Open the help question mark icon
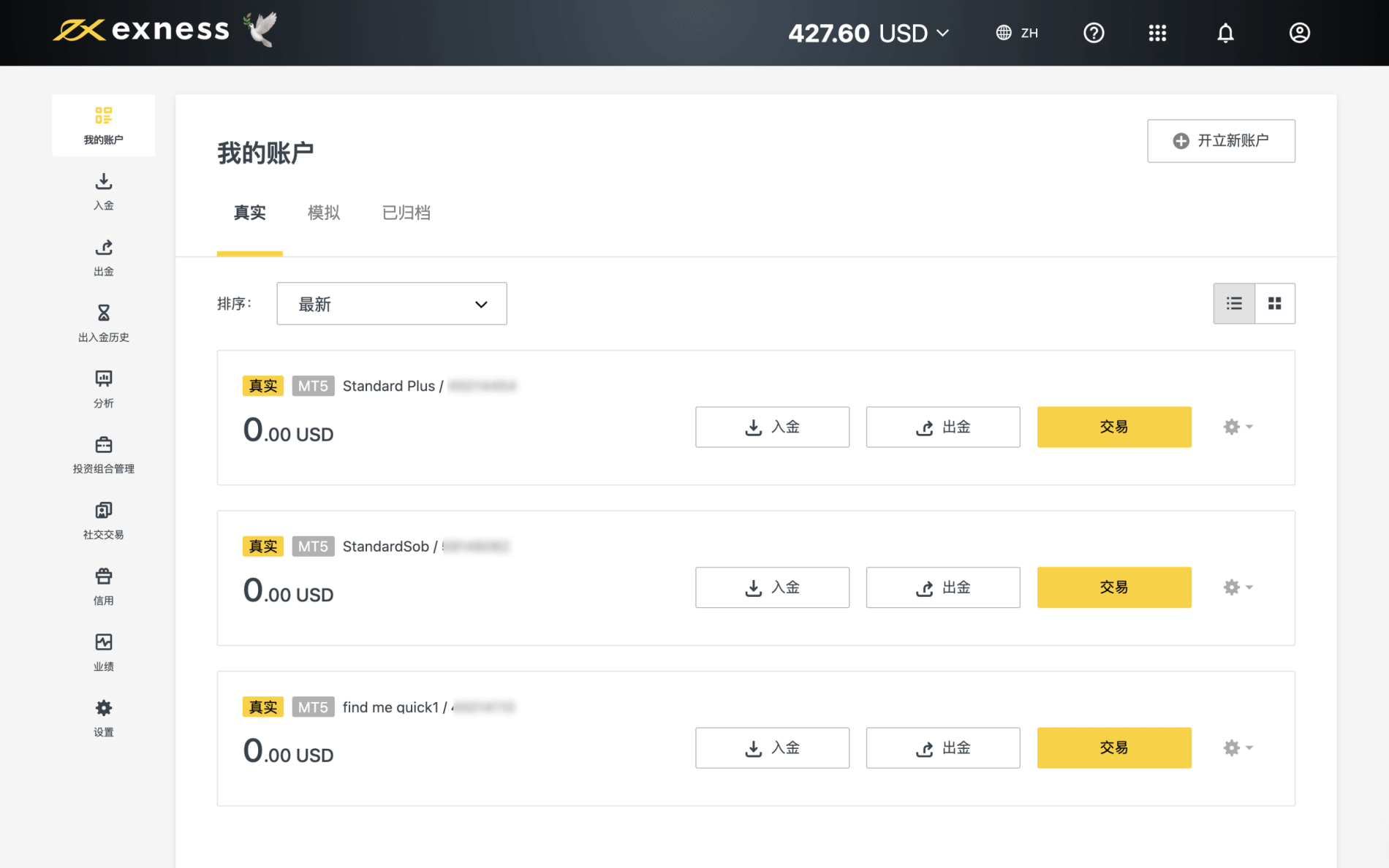The width and height of the screenshot is (1389, 868). tap(1094, 33)
